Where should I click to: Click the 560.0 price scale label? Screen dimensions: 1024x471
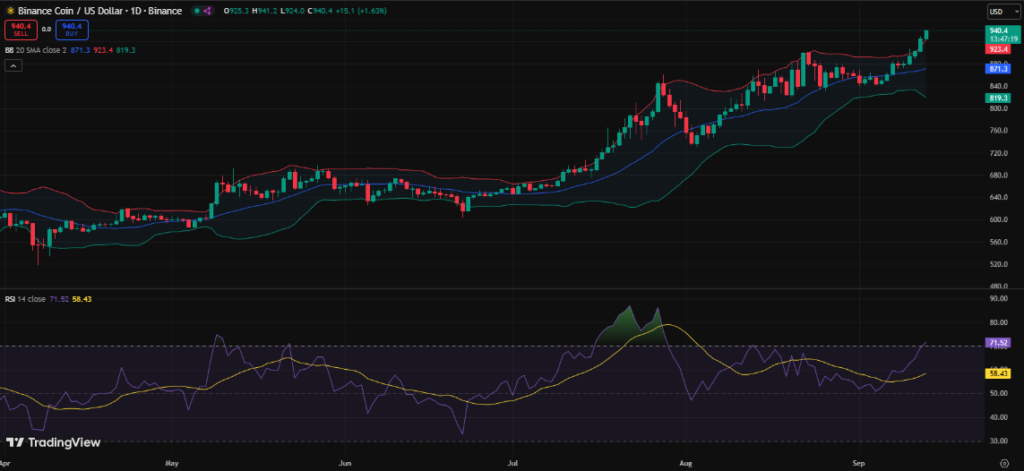(997, 242)
